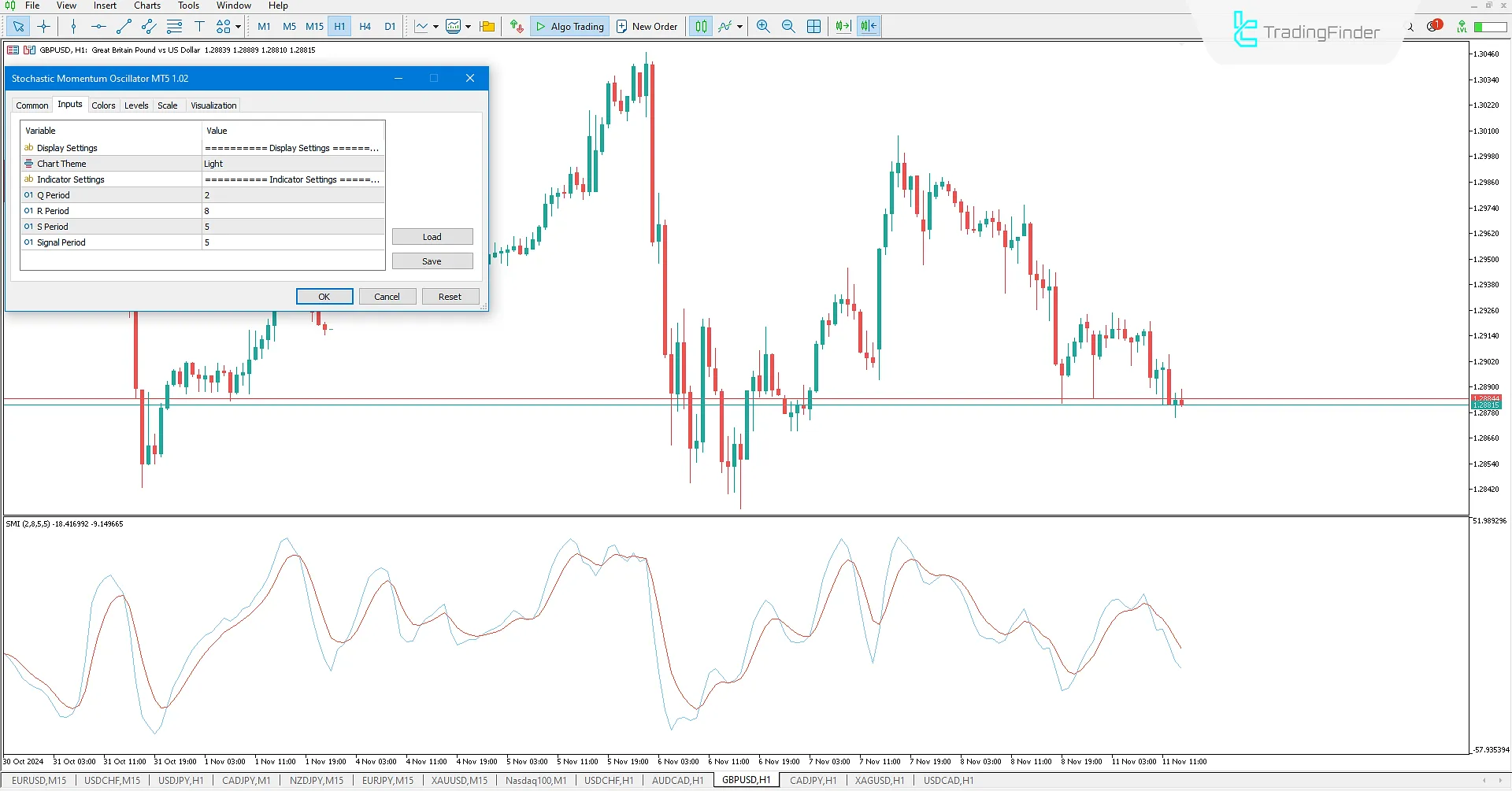Enable the chart shift toggle
The width and height of the screenshot is (1512, 791).
point(867,26)
